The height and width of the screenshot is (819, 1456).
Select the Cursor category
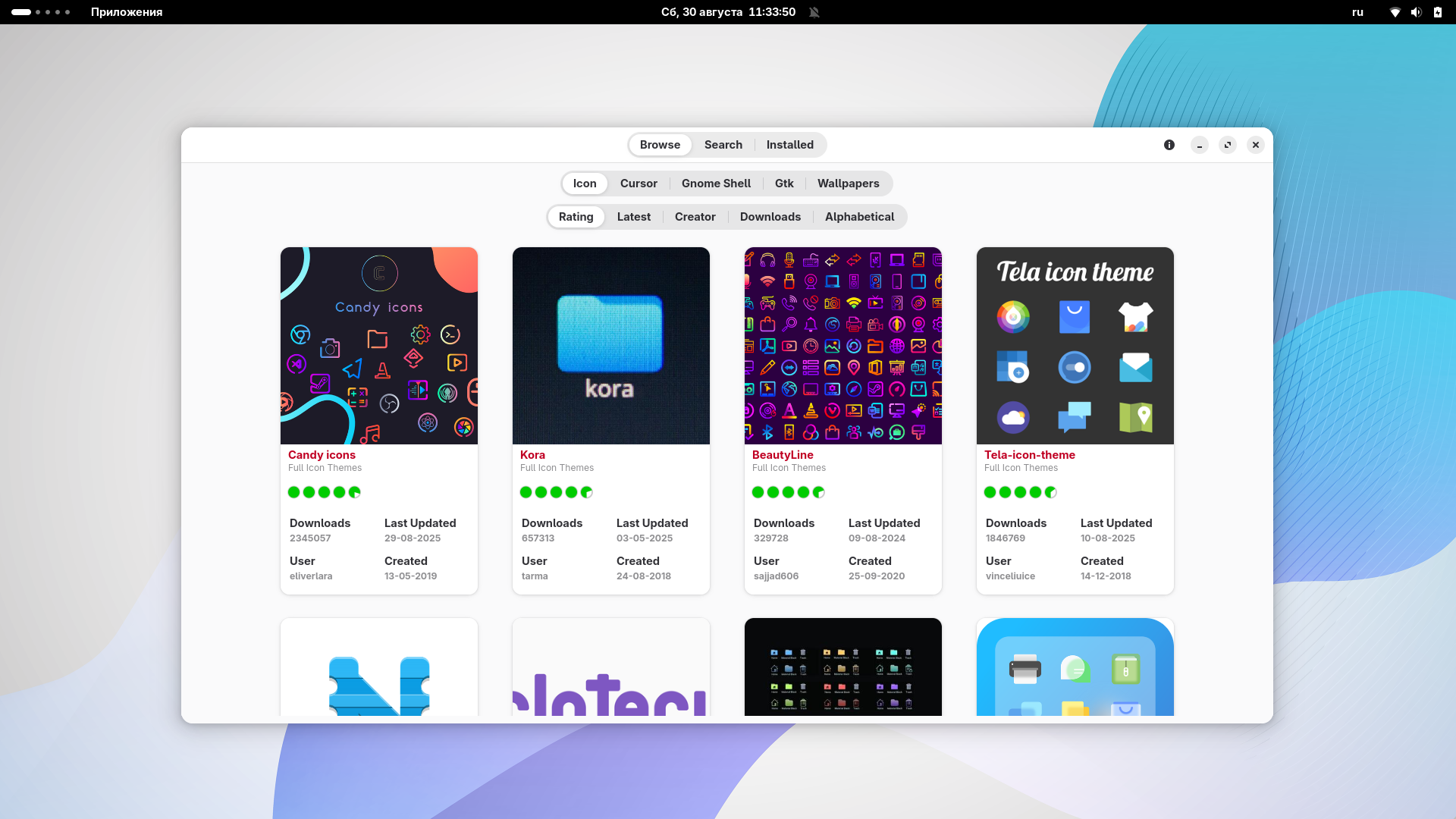[x=639, y=184]
